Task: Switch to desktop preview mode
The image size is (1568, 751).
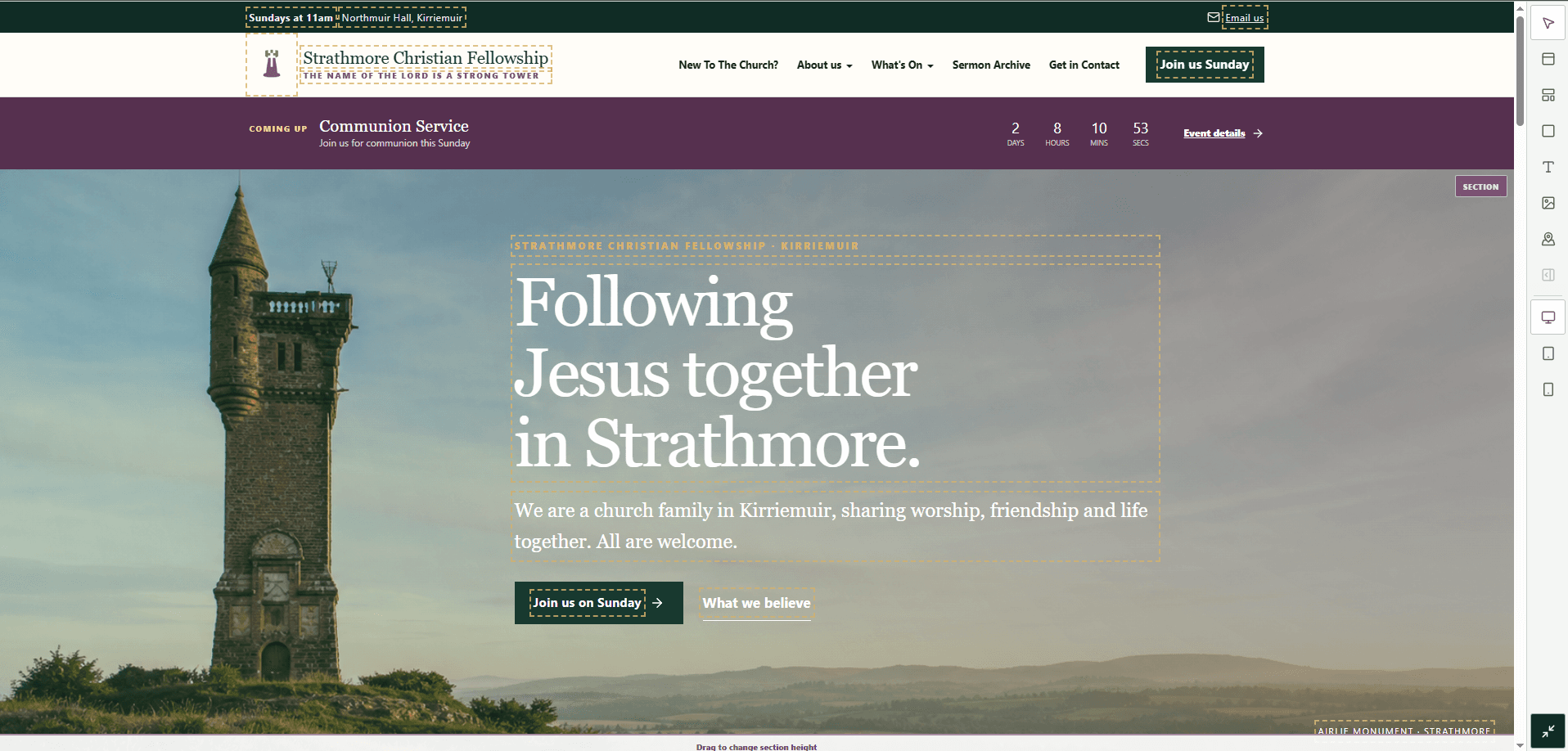Action: [x=1548, y=317]
